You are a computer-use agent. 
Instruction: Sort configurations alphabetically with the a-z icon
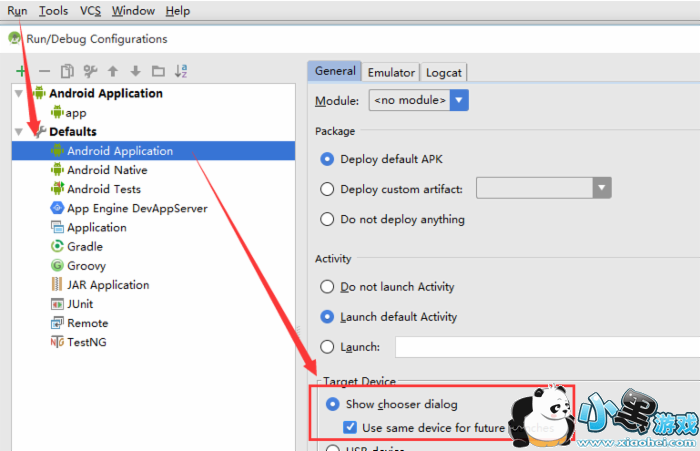pos(181,71)
